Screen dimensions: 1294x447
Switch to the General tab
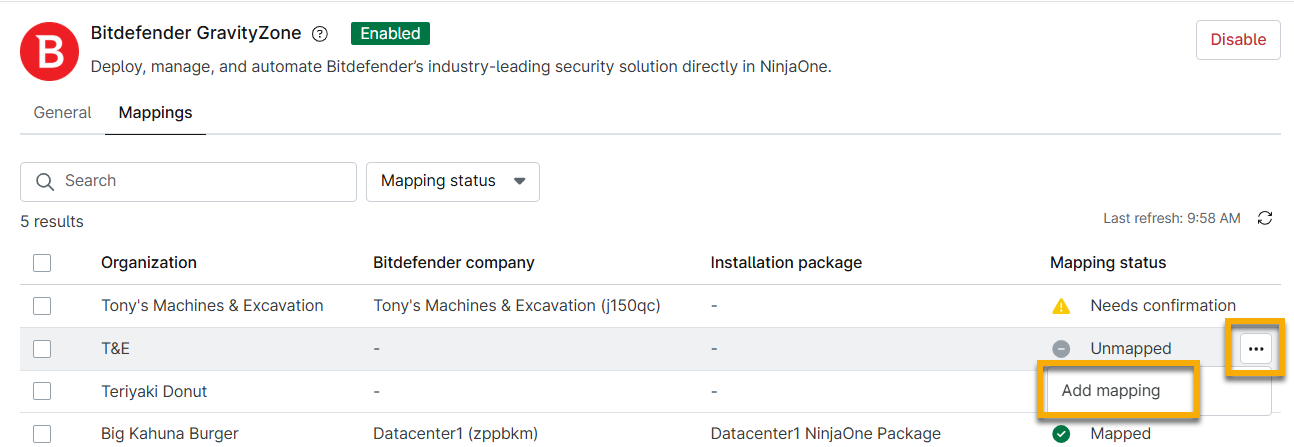pyautogui.click(x=62, y=113)
